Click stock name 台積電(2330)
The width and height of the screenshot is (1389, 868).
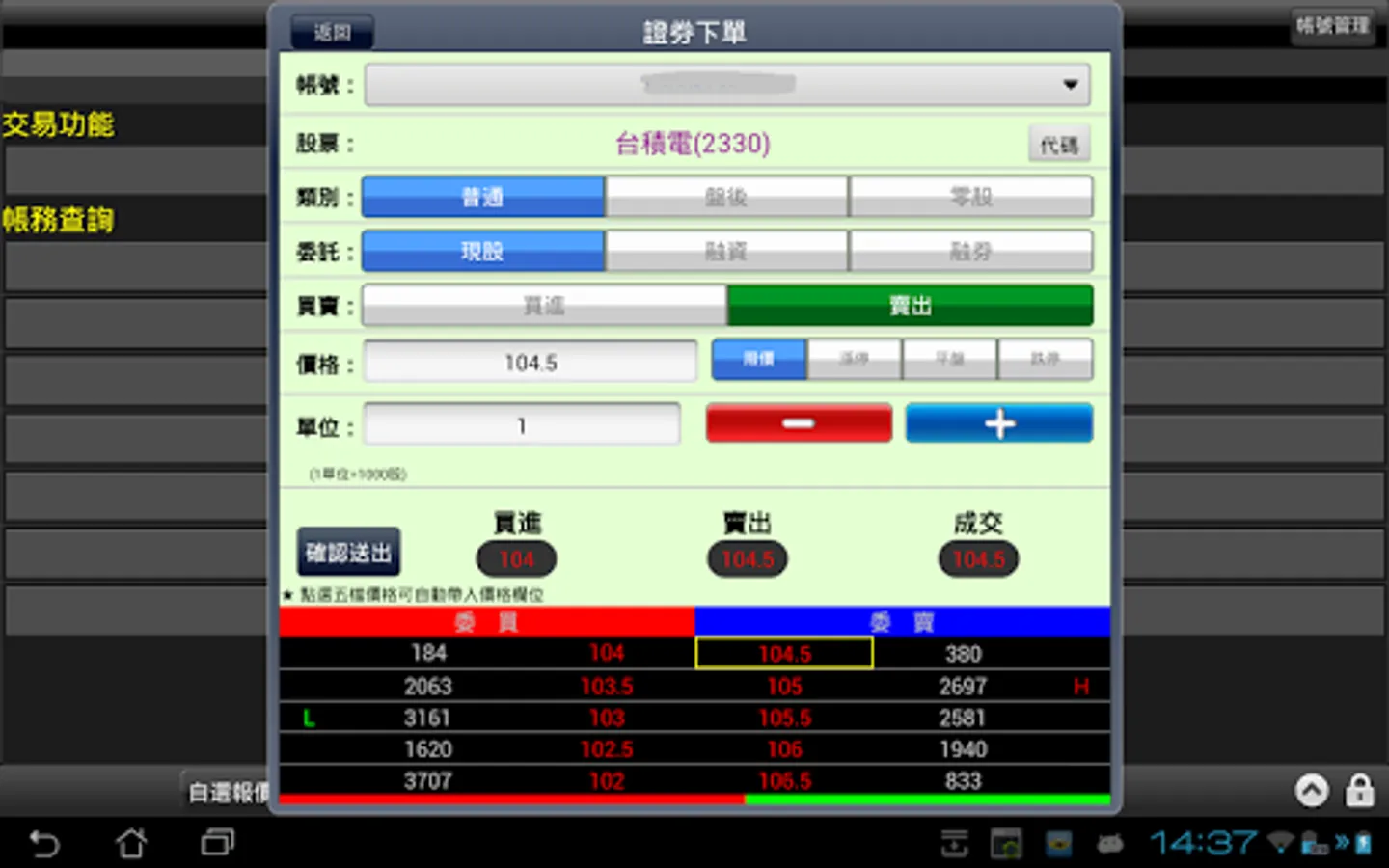coord(693,144)
